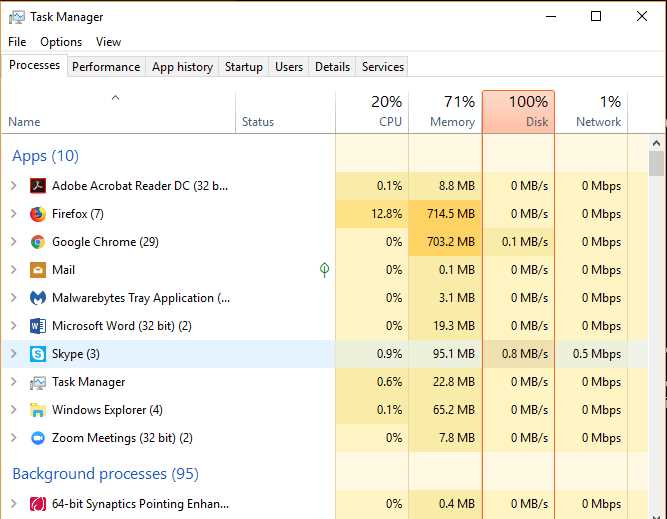Image resolution: width=667 pixels, height=519 pixels.
Task: Click Firefox's 714.5 MB memory value
Action: [x=451, y=214]
